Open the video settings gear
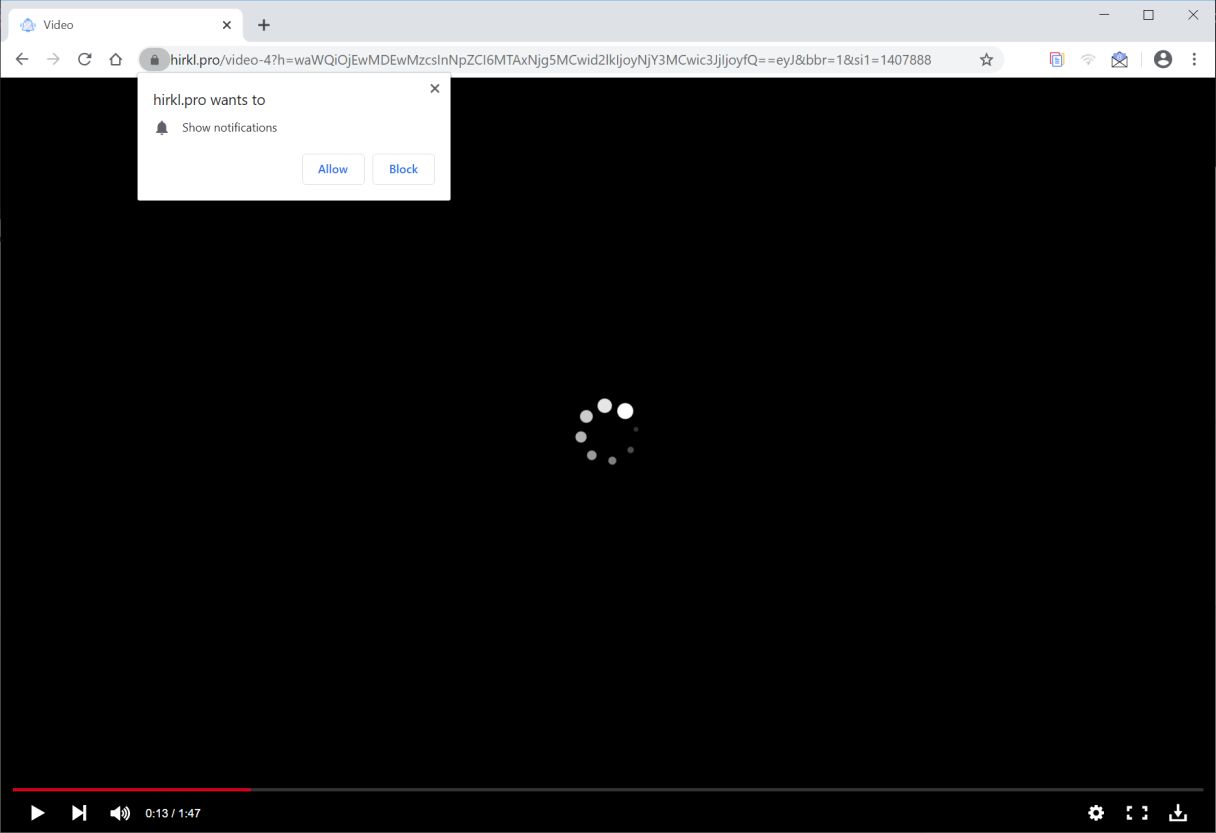 click(x=1096, y=813)
